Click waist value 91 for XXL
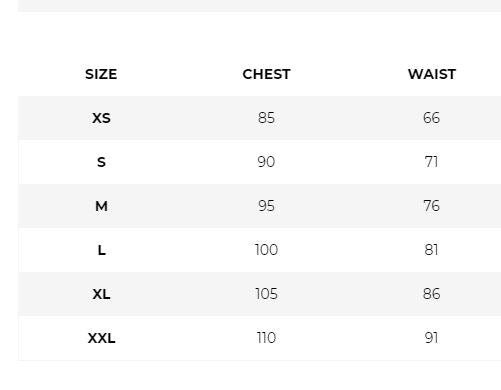The height and width of the screenshot is (390, 501). point(431,338)
